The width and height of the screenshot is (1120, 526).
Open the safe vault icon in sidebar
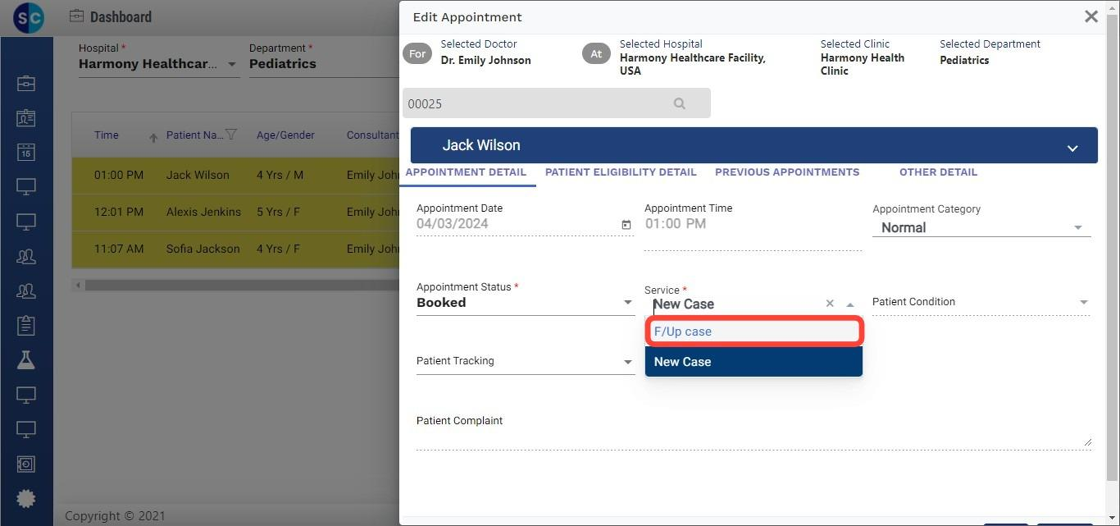pos(26,464)
